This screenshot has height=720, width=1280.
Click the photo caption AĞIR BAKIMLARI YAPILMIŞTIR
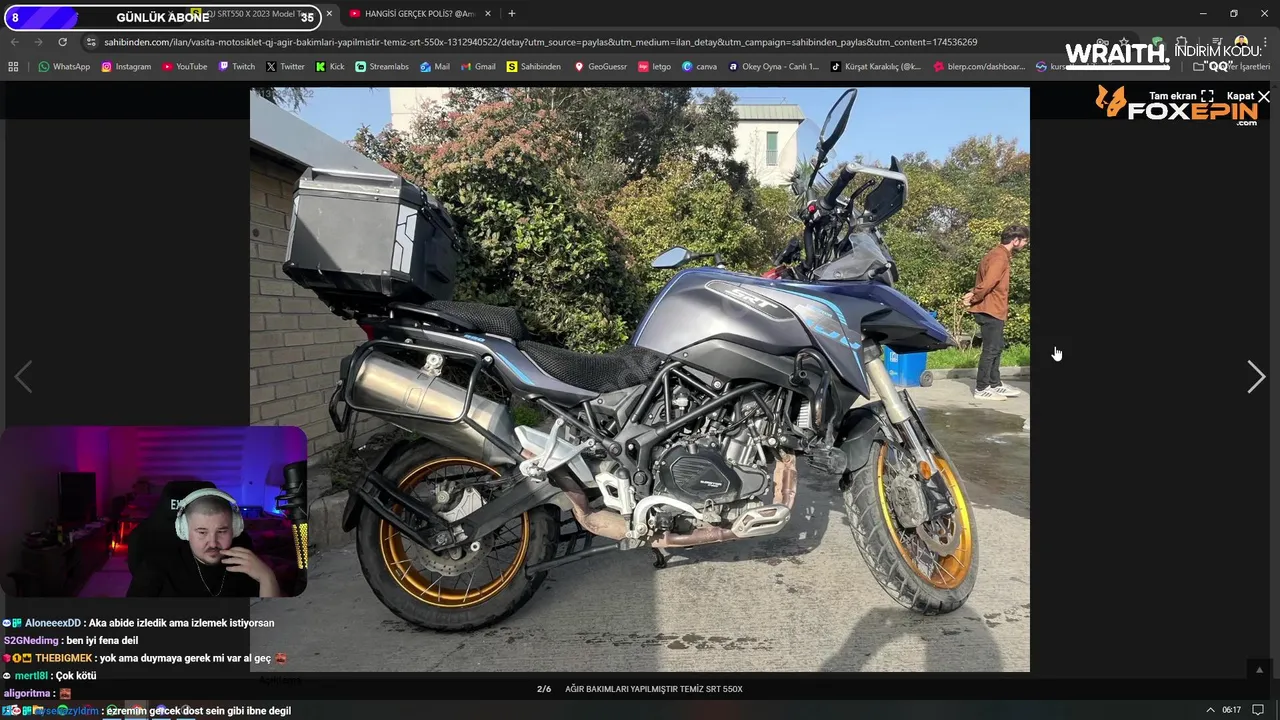point(654,689)
